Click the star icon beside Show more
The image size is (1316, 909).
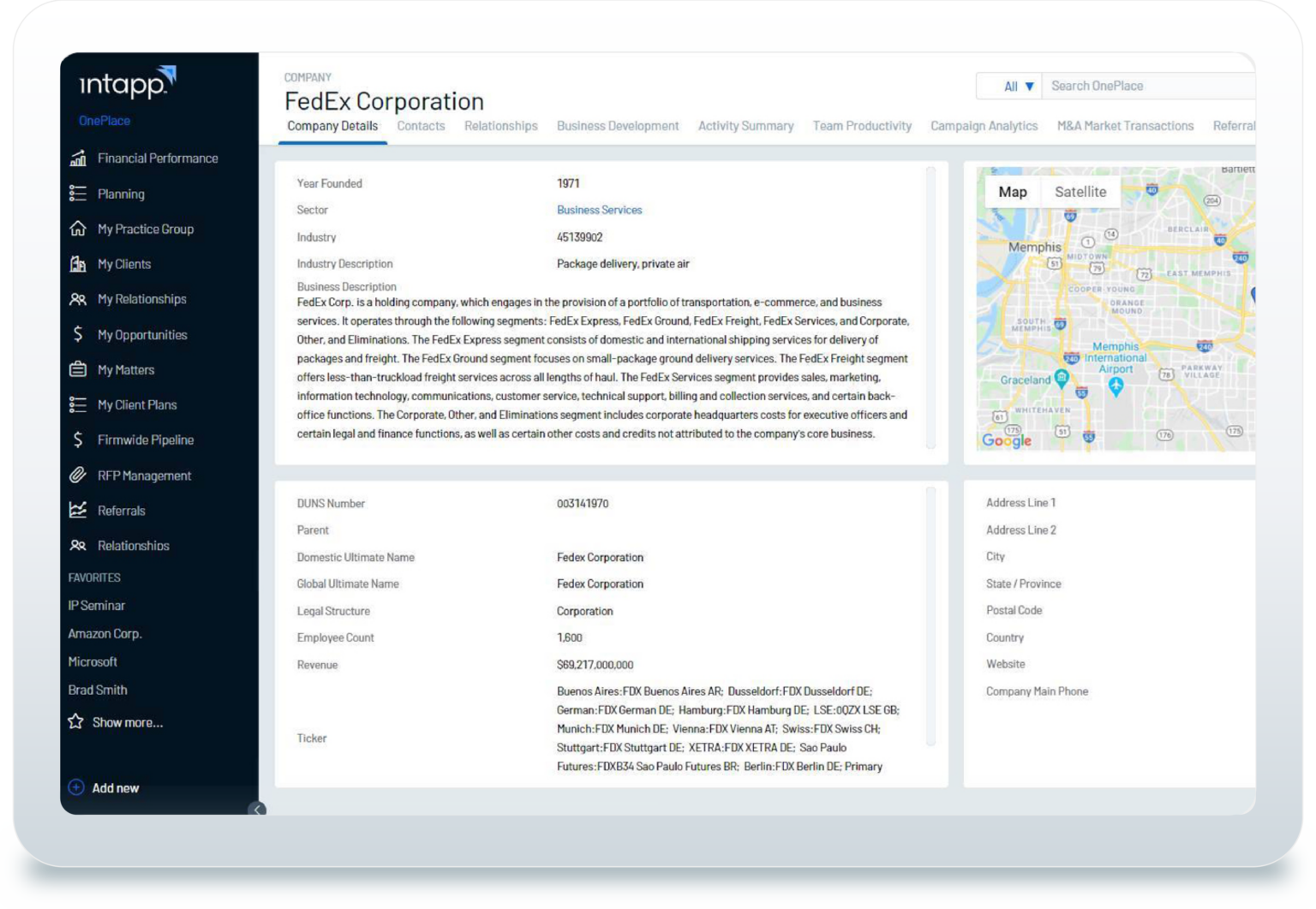point(76,721)
